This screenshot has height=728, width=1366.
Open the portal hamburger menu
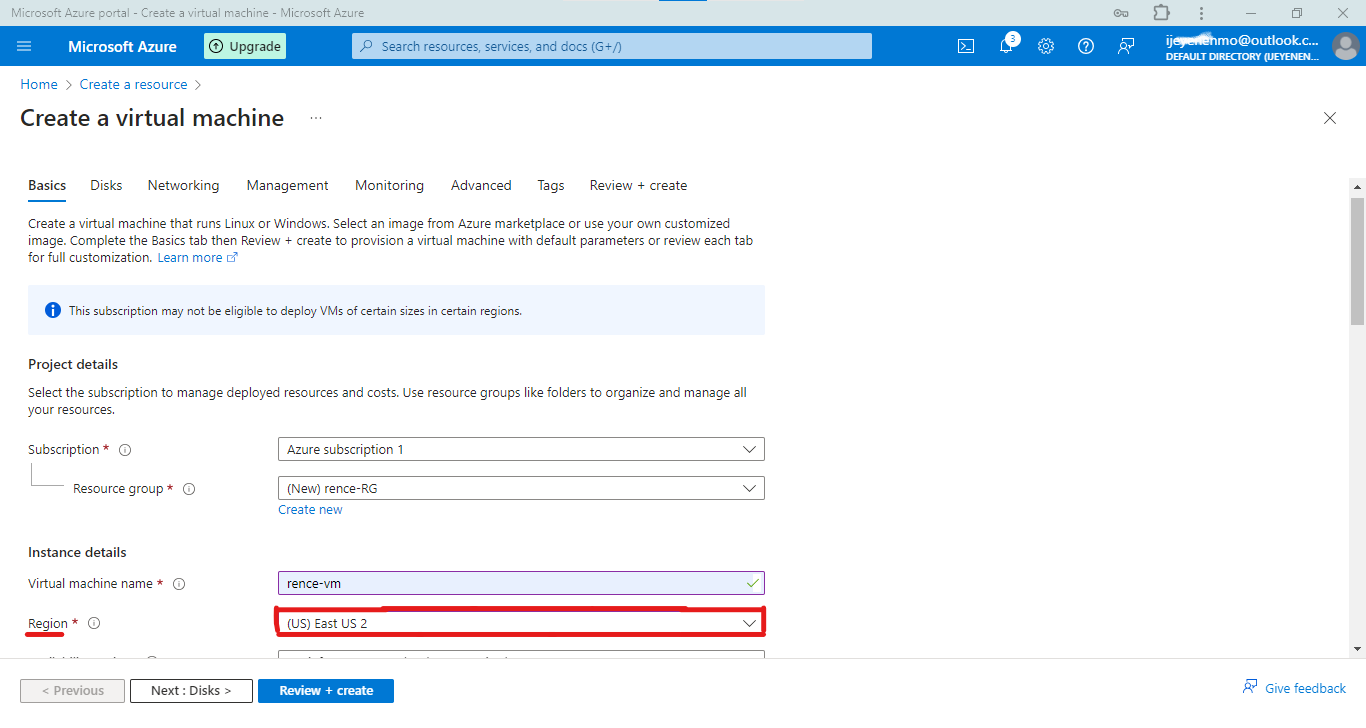pos(25,46)
